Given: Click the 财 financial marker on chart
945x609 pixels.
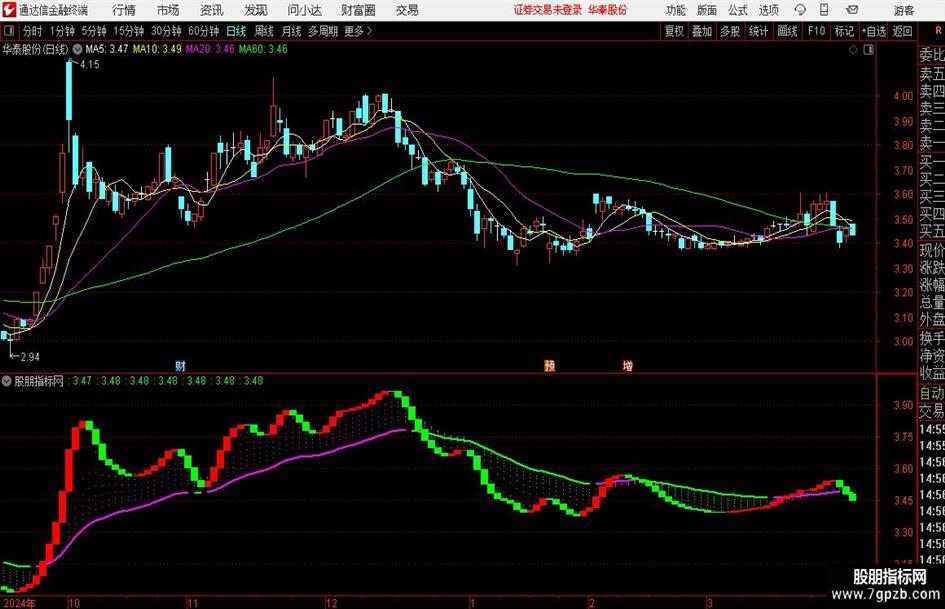Looking at the screenshot, I should [180, 365].
